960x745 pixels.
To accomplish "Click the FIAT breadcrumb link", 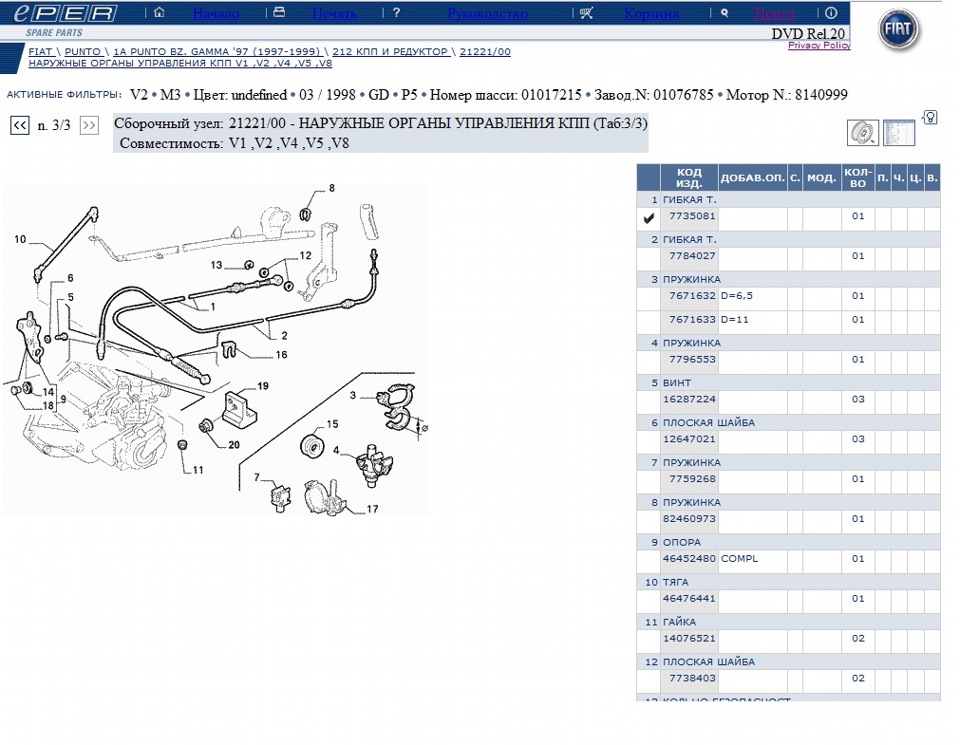I will tap(40, 52).
